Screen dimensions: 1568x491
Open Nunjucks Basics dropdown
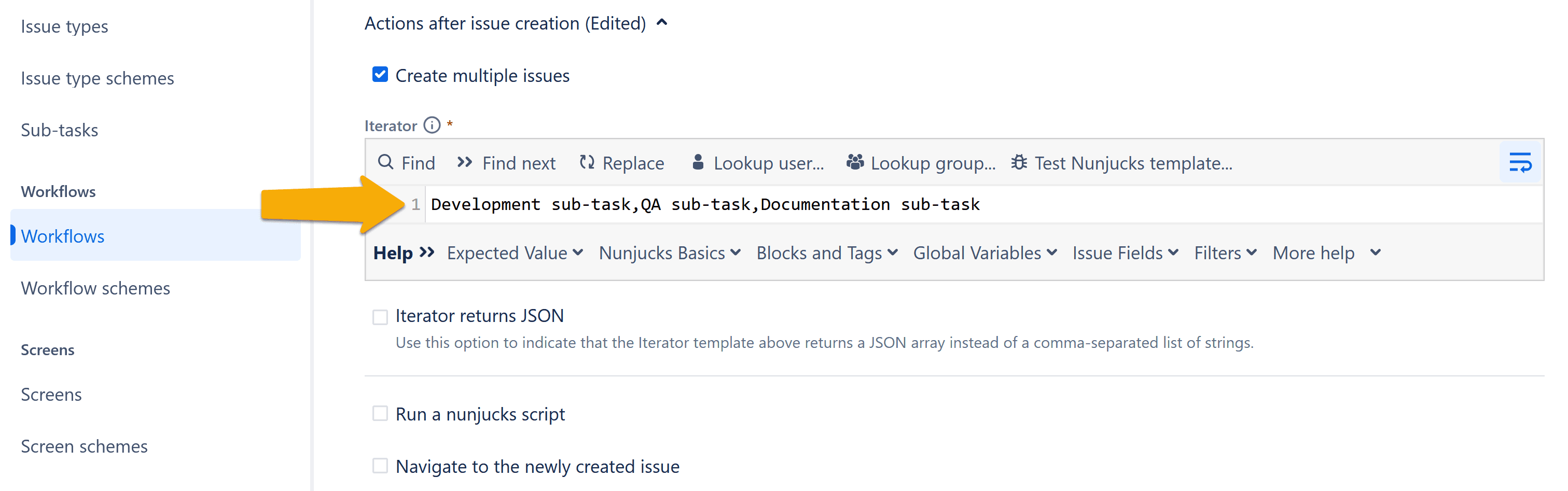[670, 252]
